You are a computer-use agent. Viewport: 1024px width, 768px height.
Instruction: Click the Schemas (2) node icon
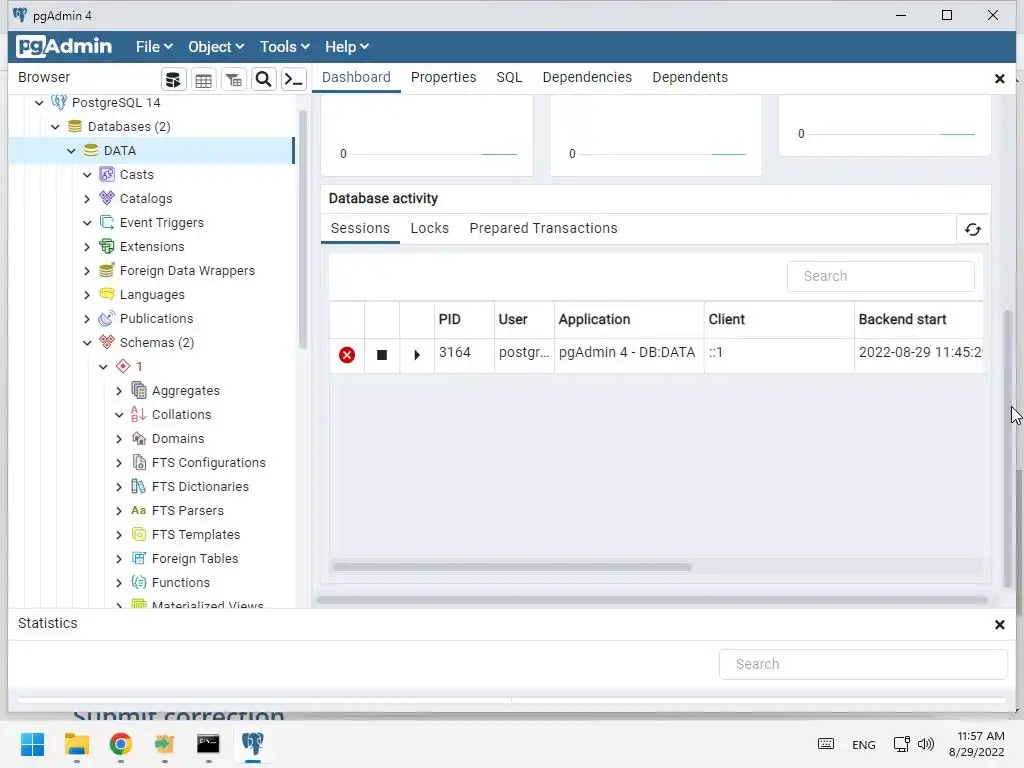pyautogui.click(x=106, y=342)
